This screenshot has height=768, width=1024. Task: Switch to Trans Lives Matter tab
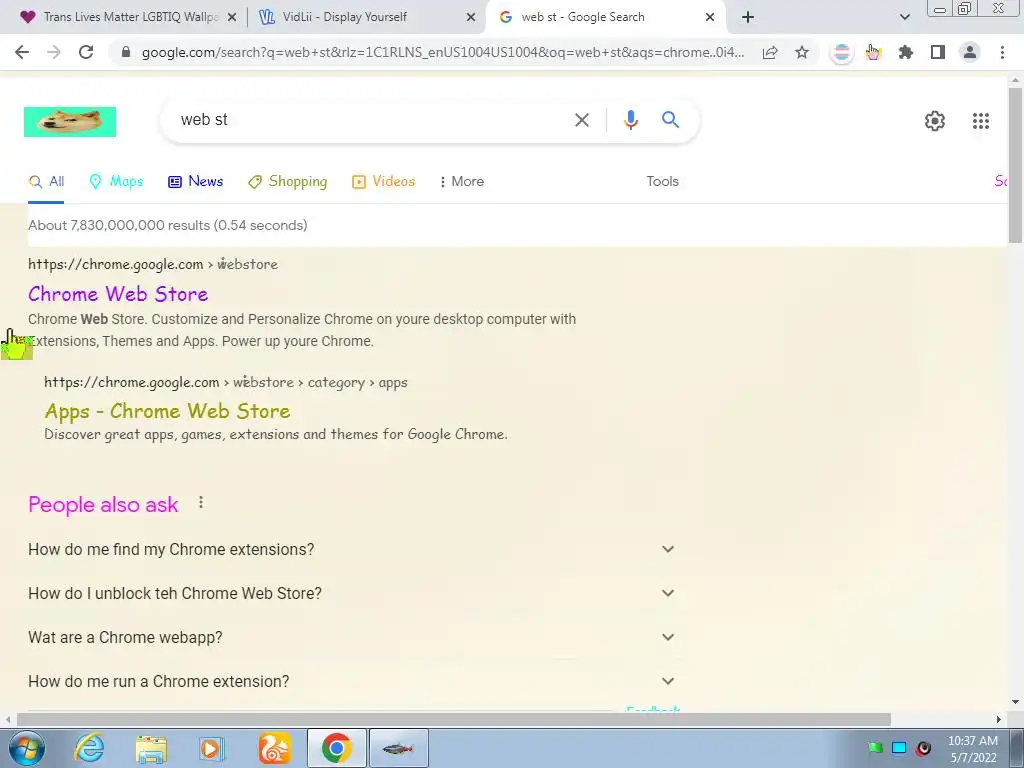(121, 17)
